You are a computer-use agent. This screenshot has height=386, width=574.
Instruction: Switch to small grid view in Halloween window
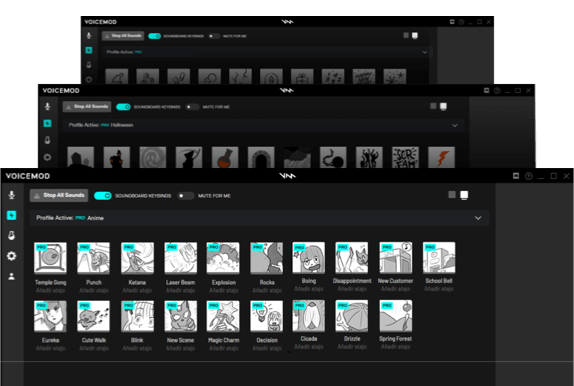pos(433,106)
